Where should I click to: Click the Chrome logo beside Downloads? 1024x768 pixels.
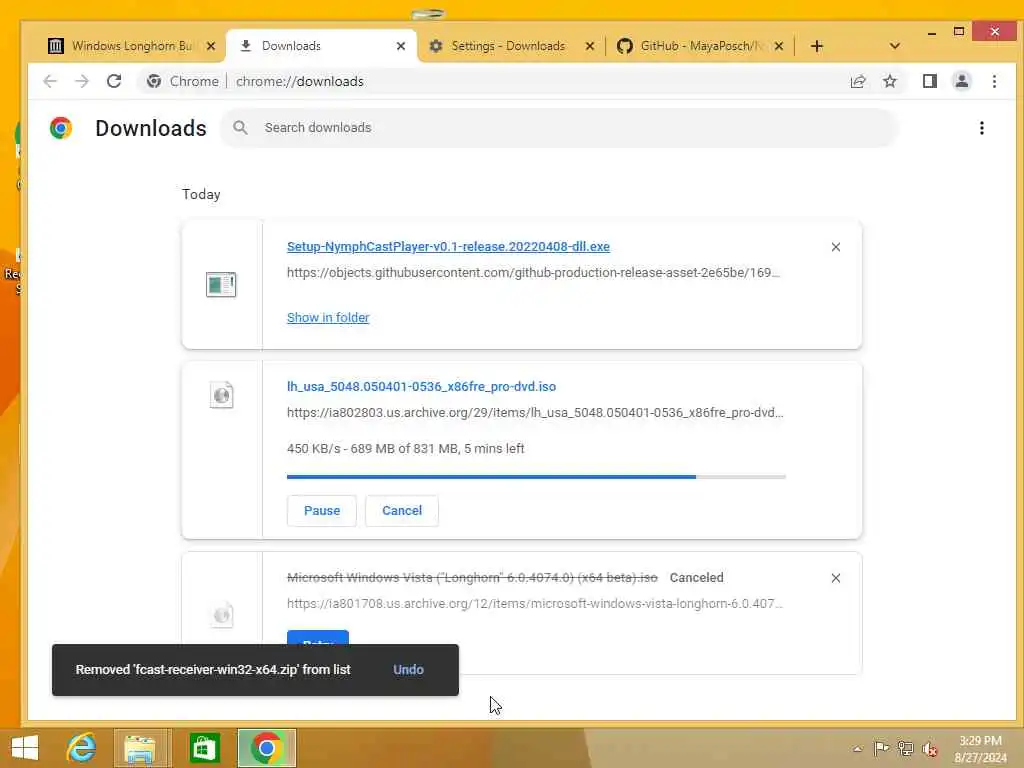(61, 128)
